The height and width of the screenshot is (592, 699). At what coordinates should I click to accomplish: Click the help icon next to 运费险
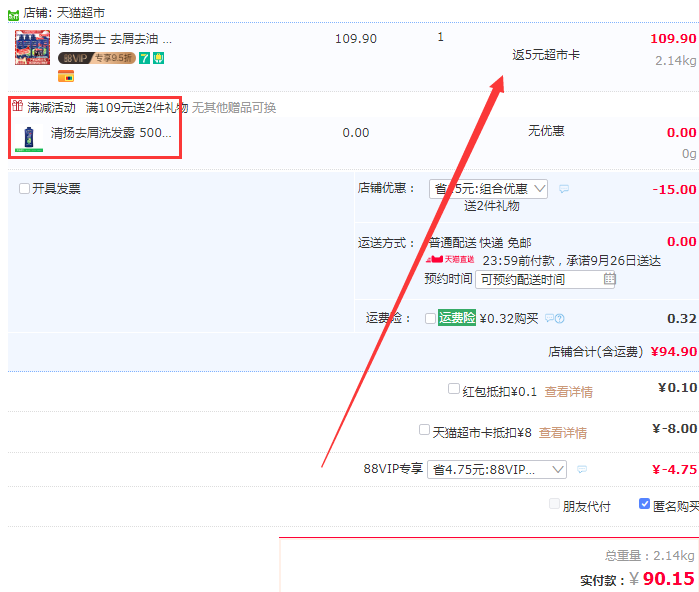[x=560, y=318]
